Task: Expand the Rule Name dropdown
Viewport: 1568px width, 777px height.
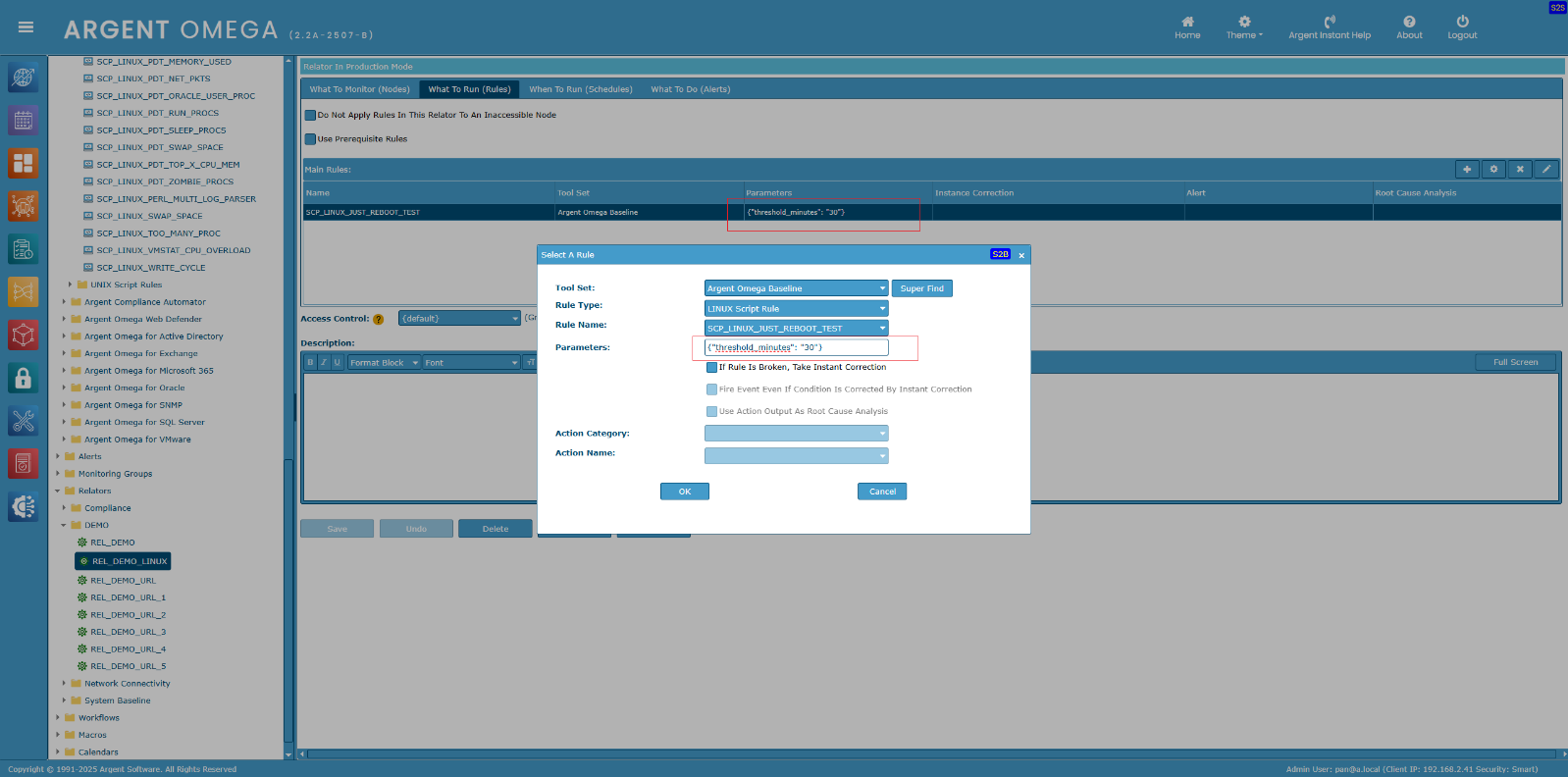Action: [796, 329]
